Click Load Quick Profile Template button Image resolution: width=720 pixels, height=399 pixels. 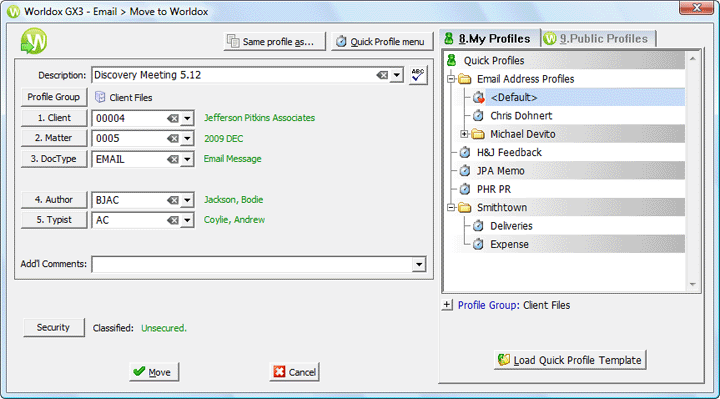570,360
